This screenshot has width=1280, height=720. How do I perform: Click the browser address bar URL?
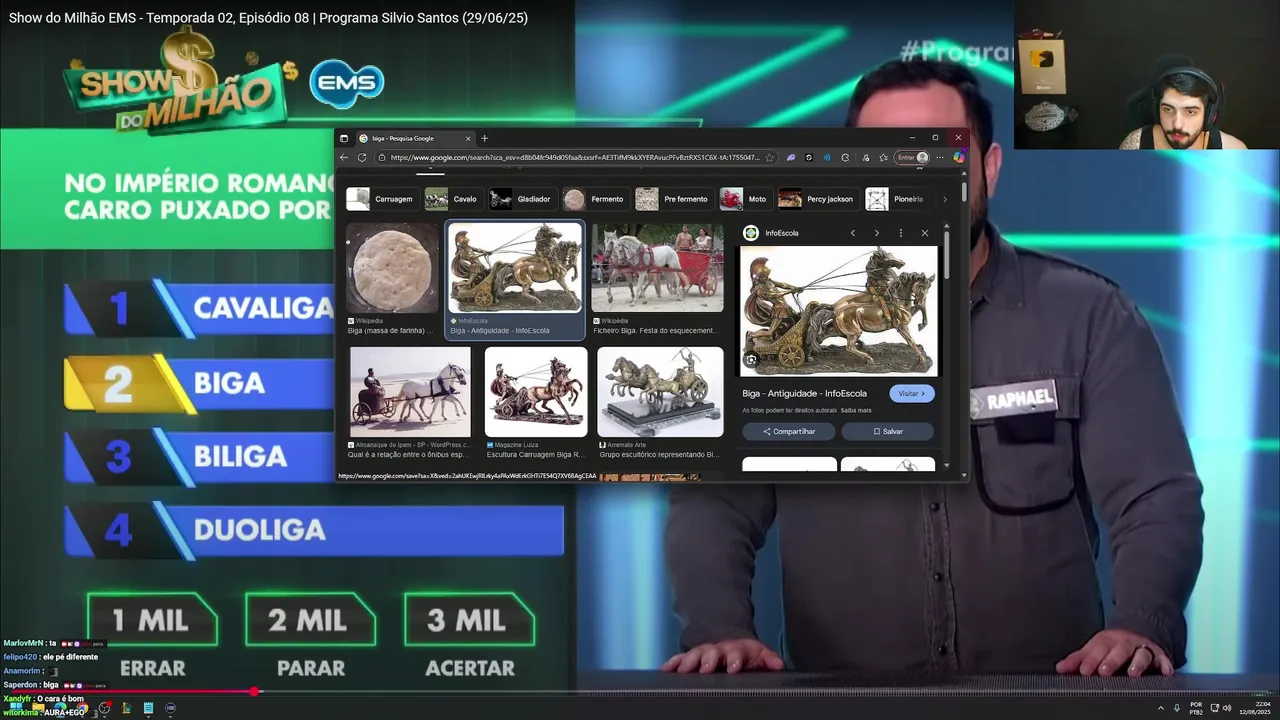point(575,157)
